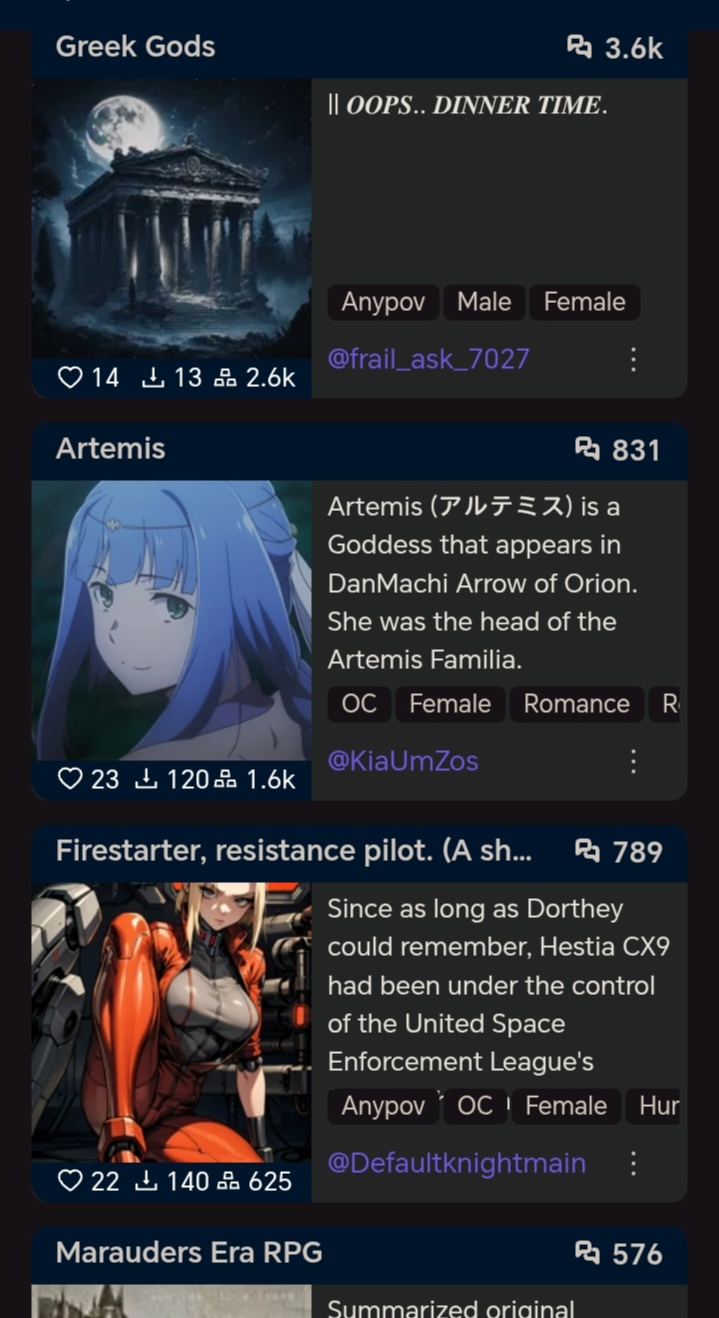Click chat icon next to 831
Image resolution: width=719 pixels, height=1318 pixels.
click(588, 448)
